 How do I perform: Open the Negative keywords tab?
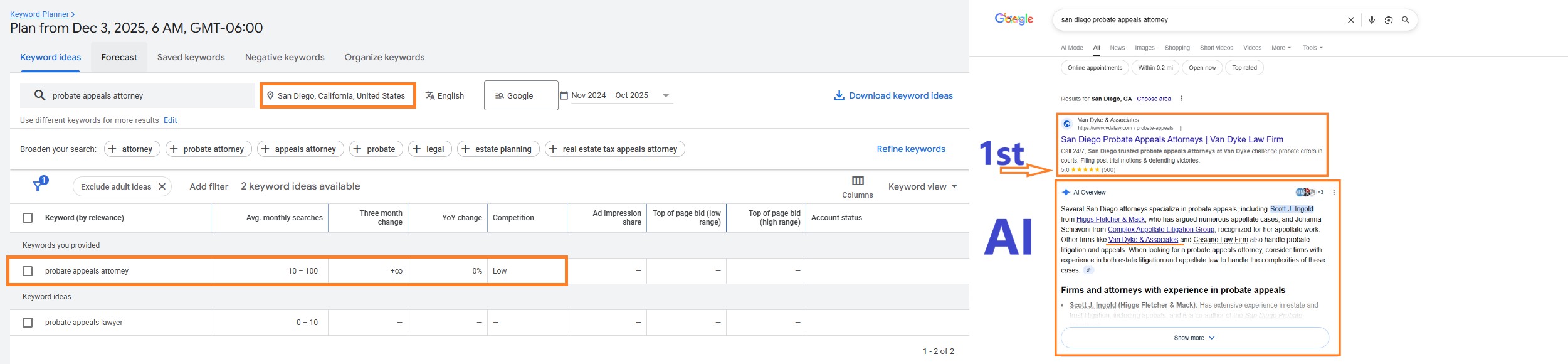tap(285, 57)
